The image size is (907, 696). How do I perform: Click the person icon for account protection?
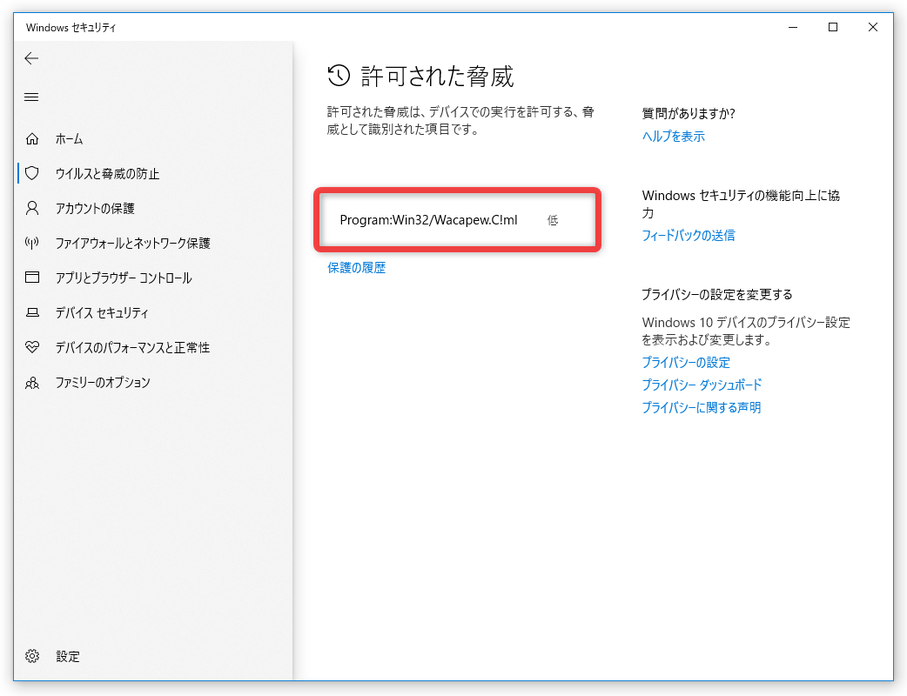(32, 208)
